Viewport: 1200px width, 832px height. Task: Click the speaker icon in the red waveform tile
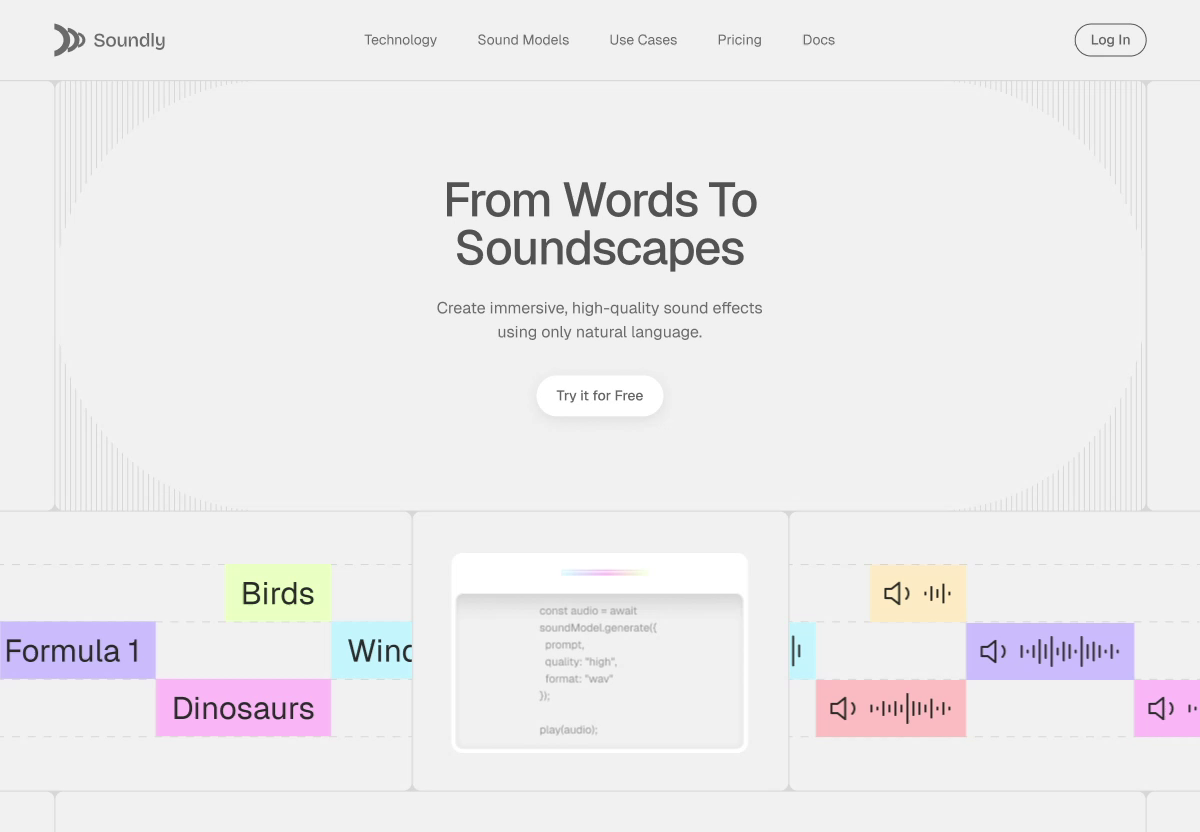pyautogui.click(x=843, y=709)
